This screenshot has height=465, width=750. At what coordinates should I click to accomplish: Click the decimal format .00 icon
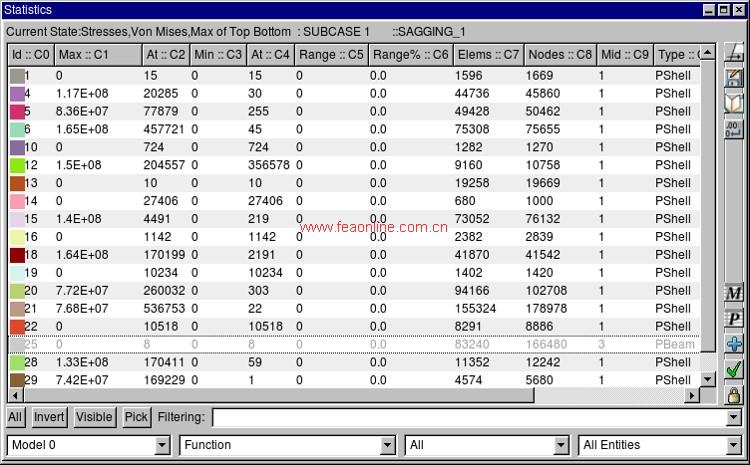tap(734, 127)
